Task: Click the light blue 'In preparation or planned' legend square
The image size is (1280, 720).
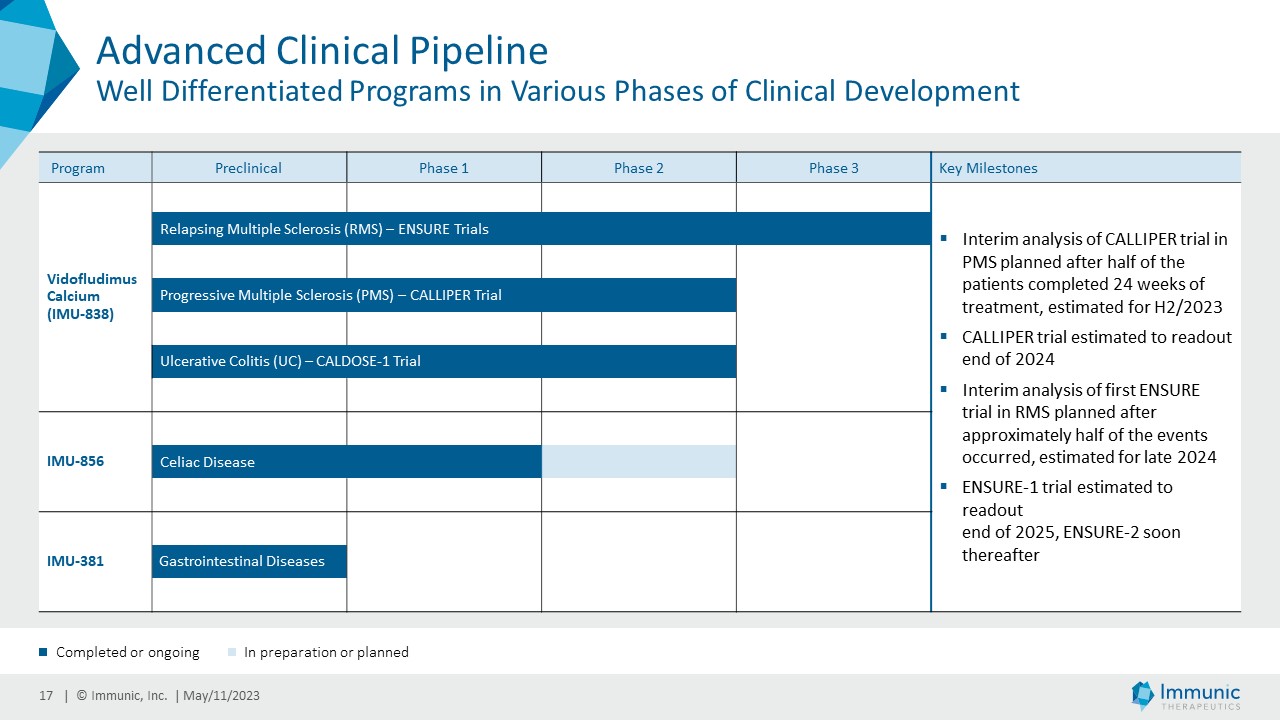Action: 232,653
